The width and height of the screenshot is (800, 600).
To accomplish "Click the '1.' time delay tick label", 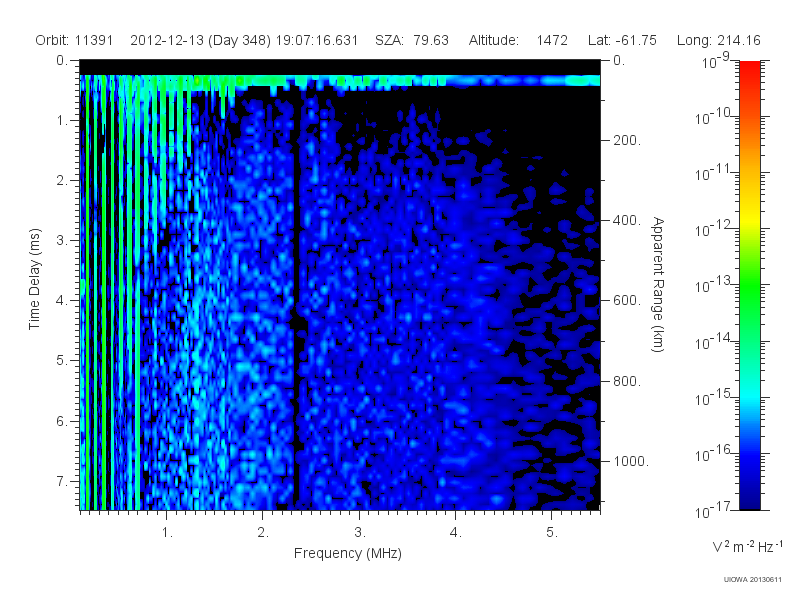I will [62, 121].
